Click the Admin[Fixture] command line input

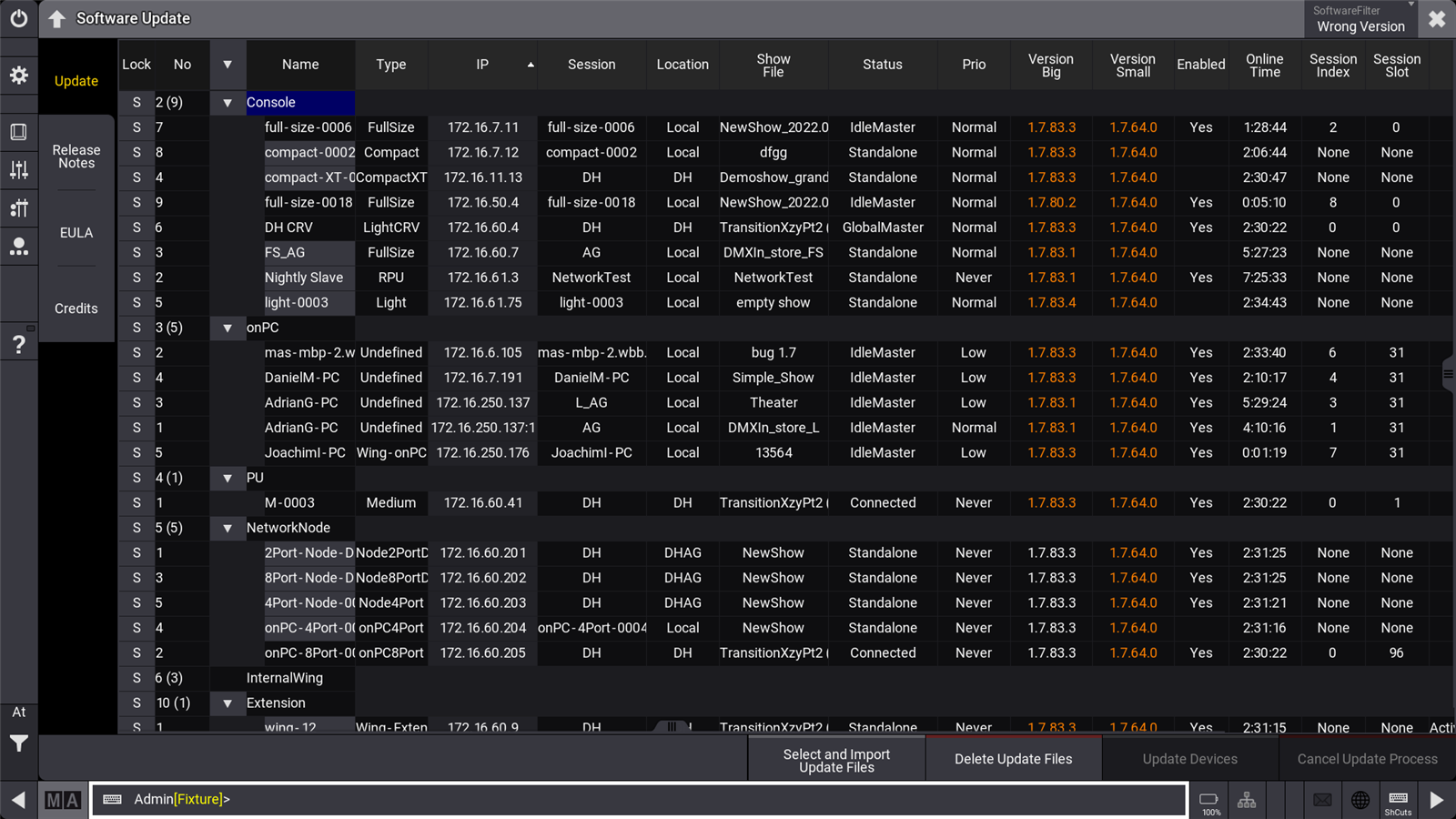point(639,799)
